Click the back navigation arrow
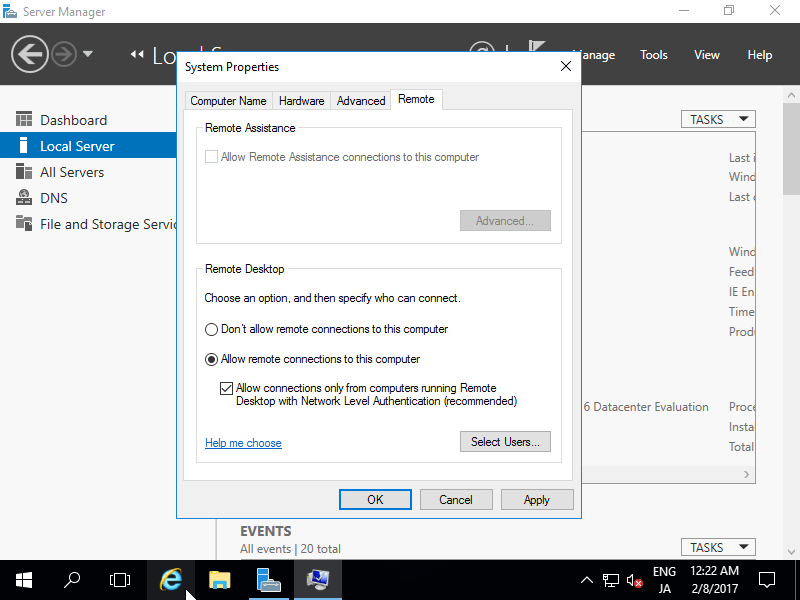 (30, 54)
